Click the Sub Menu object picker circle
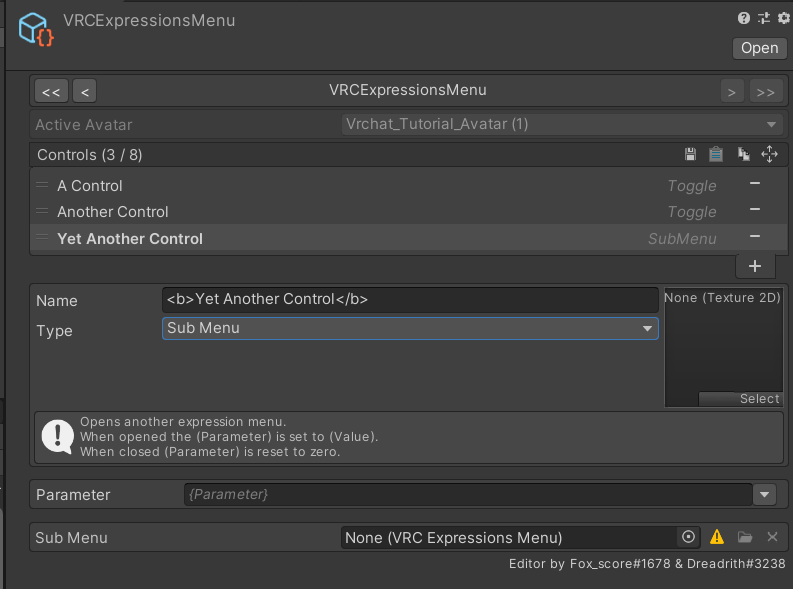 (688, 537)
